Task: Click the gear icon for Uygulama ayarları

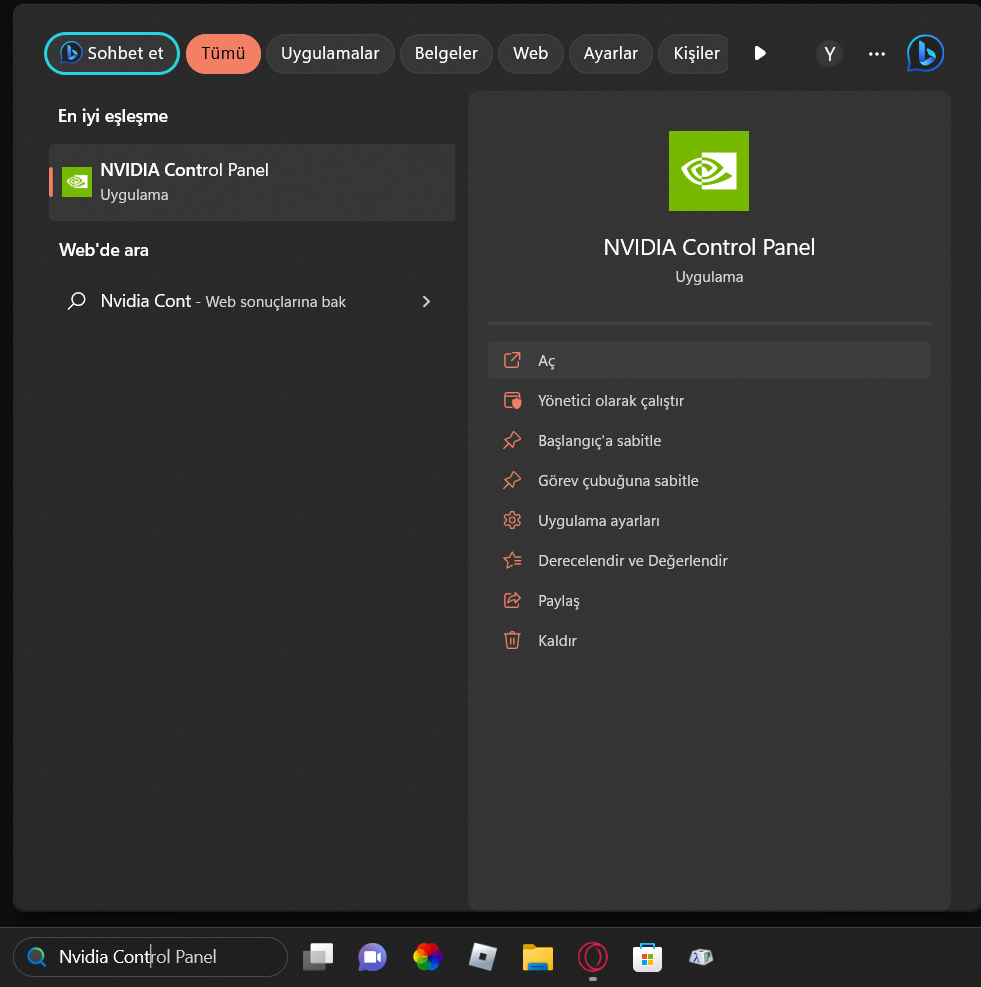Action: (x=512, y=520)
